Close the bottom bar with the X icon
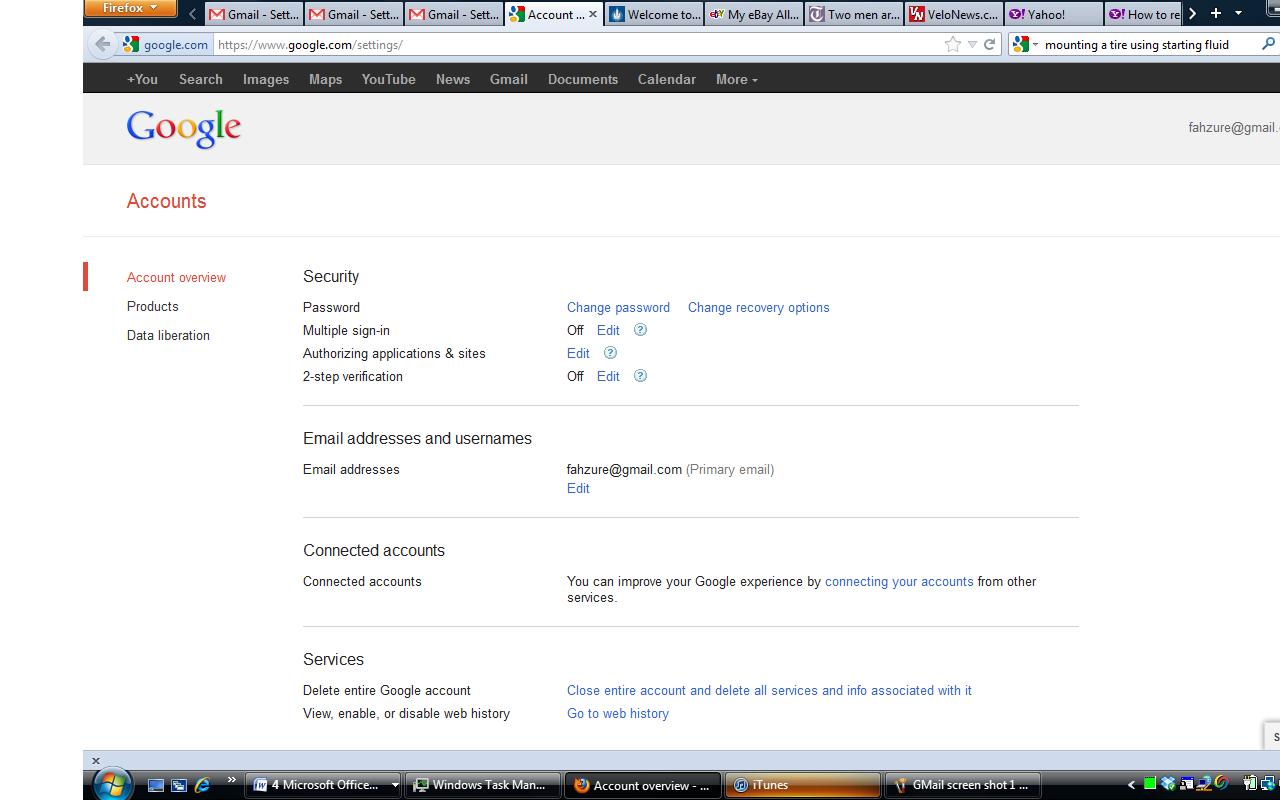This screenshot has width=1280, height=800. pos(96,761)
